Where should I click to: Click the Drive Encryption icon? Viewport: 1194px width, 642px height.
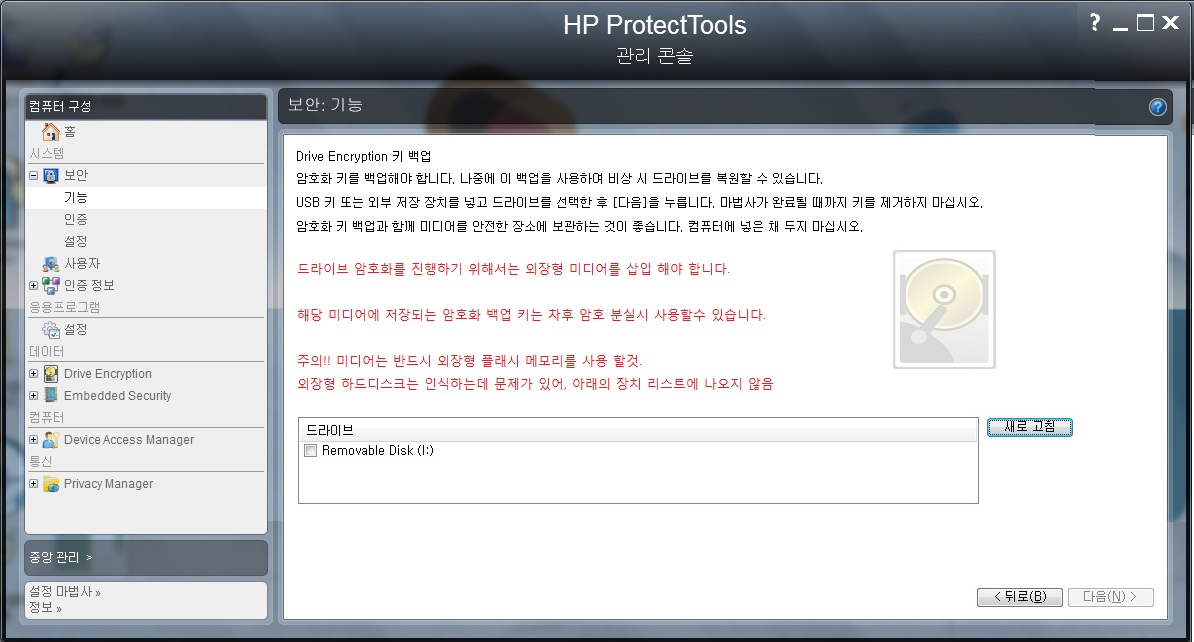pyautogui.click(x=50, y=374)
